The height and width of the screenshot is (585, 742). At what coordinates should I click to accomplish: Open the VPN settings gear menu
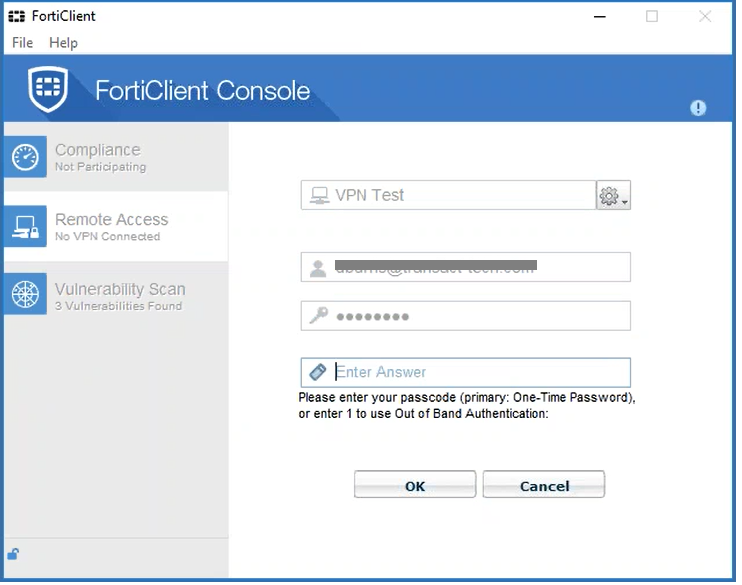[x=613, y=195]
